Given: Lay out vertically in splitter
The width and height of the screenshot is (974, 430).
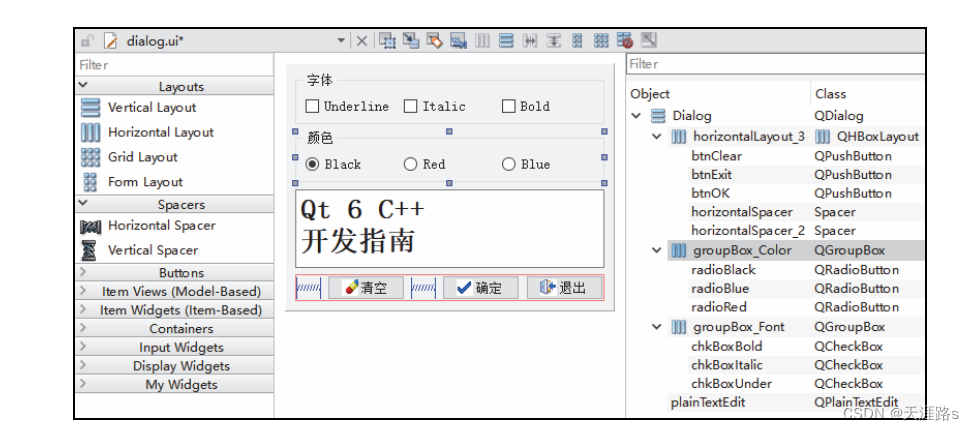Looking at the screenshot, I should click(553, 41).
